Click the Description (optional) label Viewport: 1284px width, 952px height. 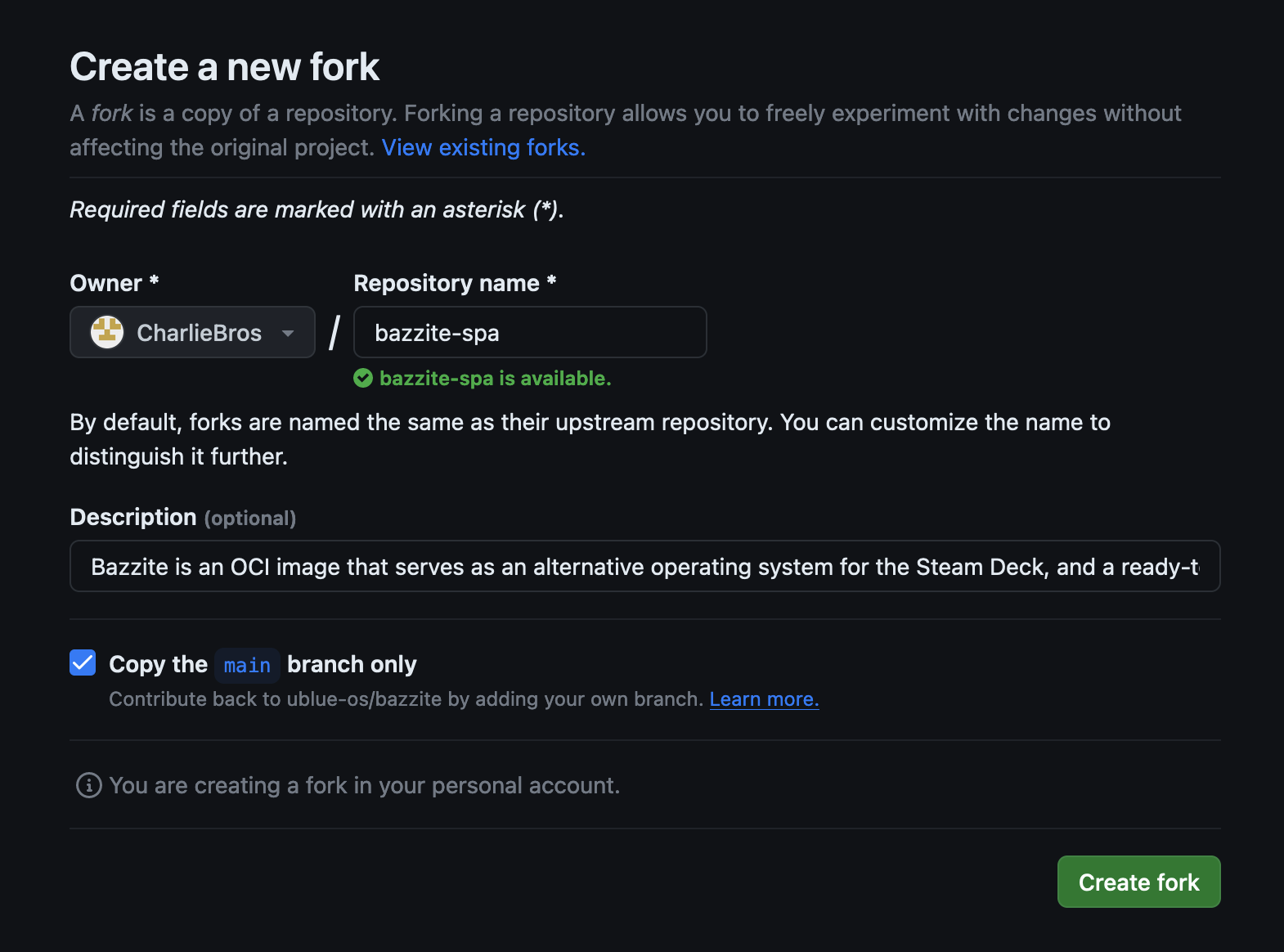[x=182, y=518]
